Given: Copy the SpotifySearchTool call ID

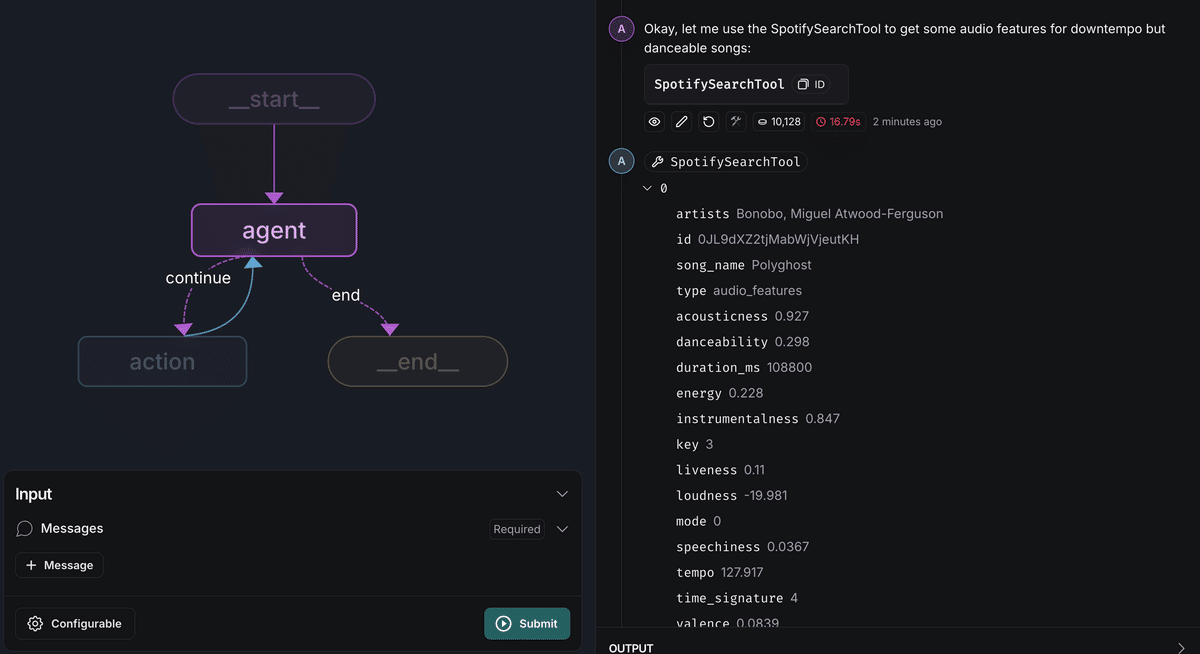Looking at the screenshot, I should coord(811,85).
